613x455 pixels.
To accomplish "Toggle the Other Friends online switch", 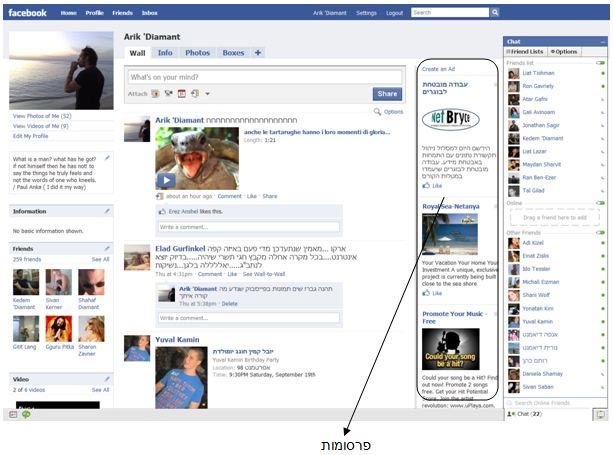I will [600, 232].
